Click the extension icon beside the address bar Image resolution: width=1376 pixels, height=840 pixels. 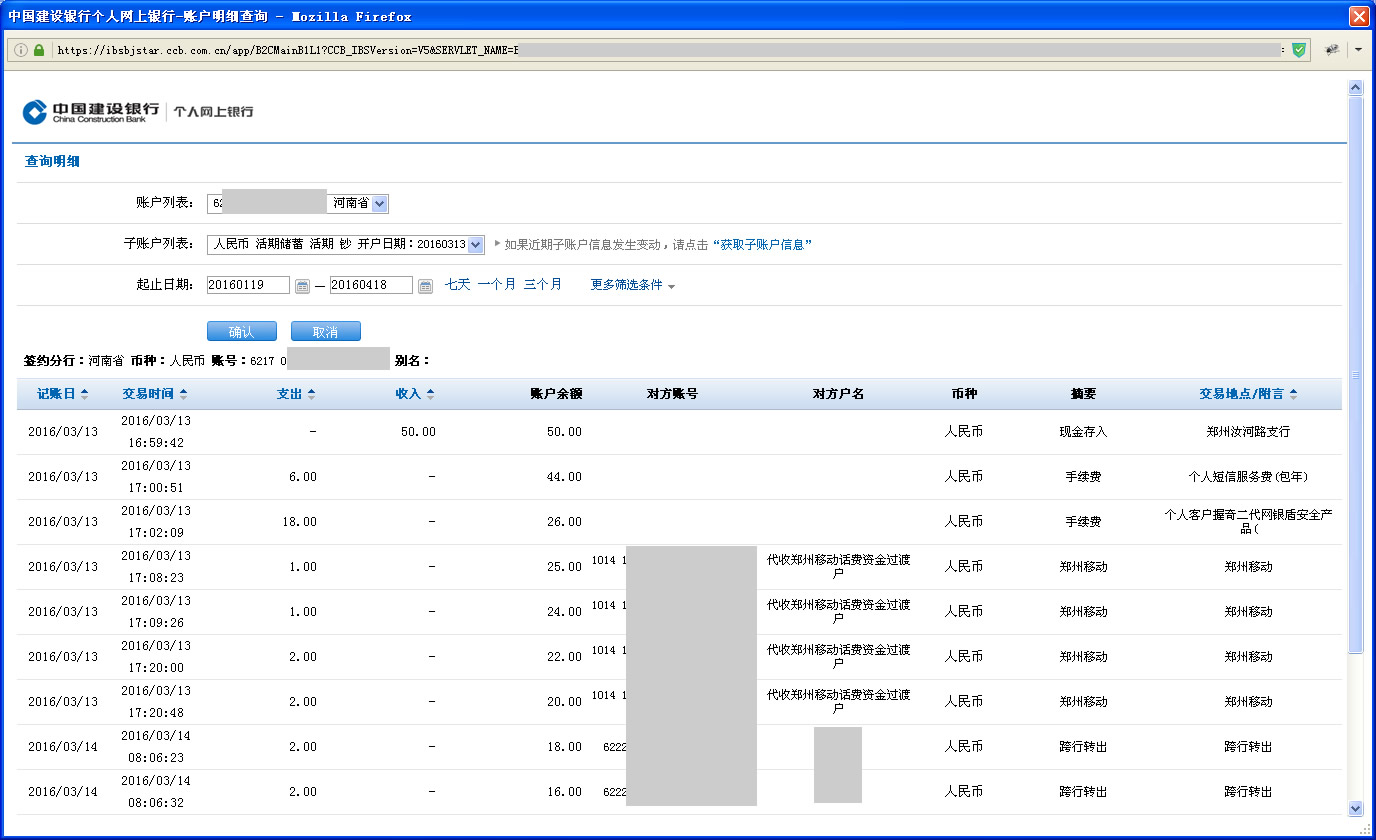point(1332,49)
